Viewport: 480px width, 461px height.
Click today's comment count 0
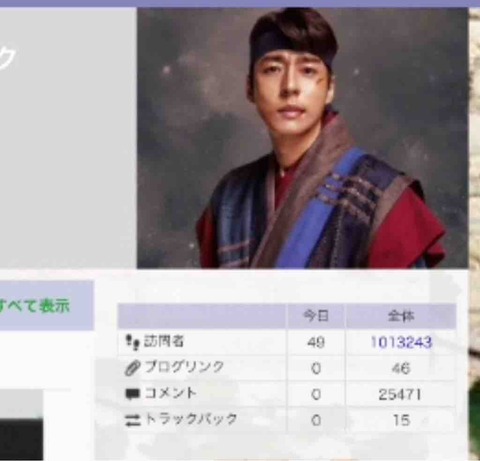[x=316, y=395]
